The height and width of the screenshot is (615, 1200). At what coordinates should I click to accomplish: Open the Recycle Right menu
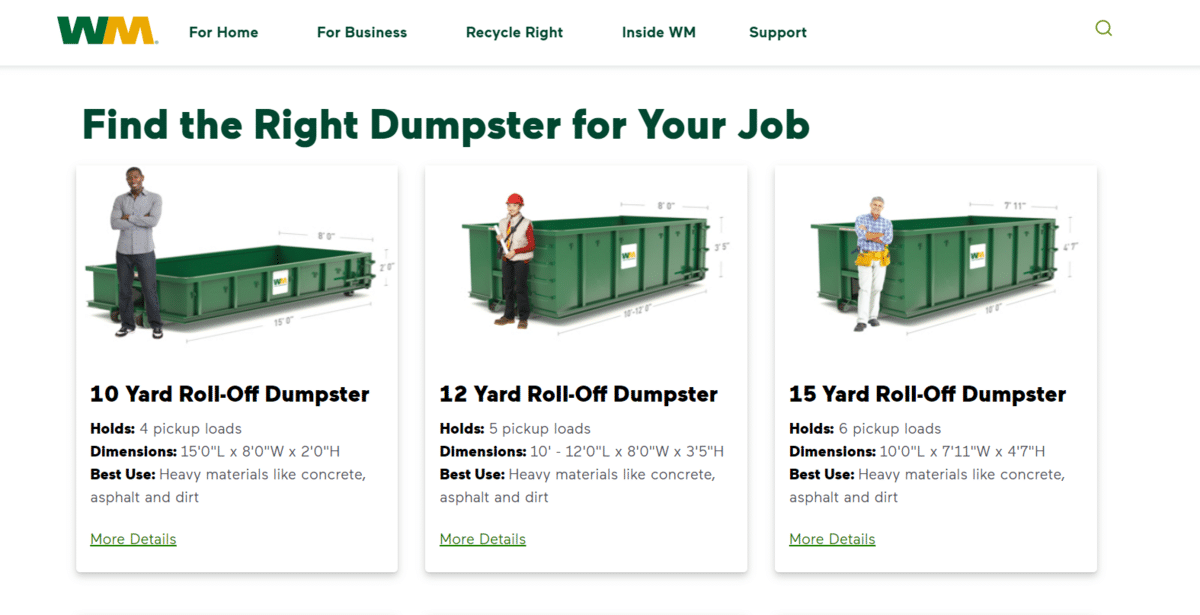[514, 32]
